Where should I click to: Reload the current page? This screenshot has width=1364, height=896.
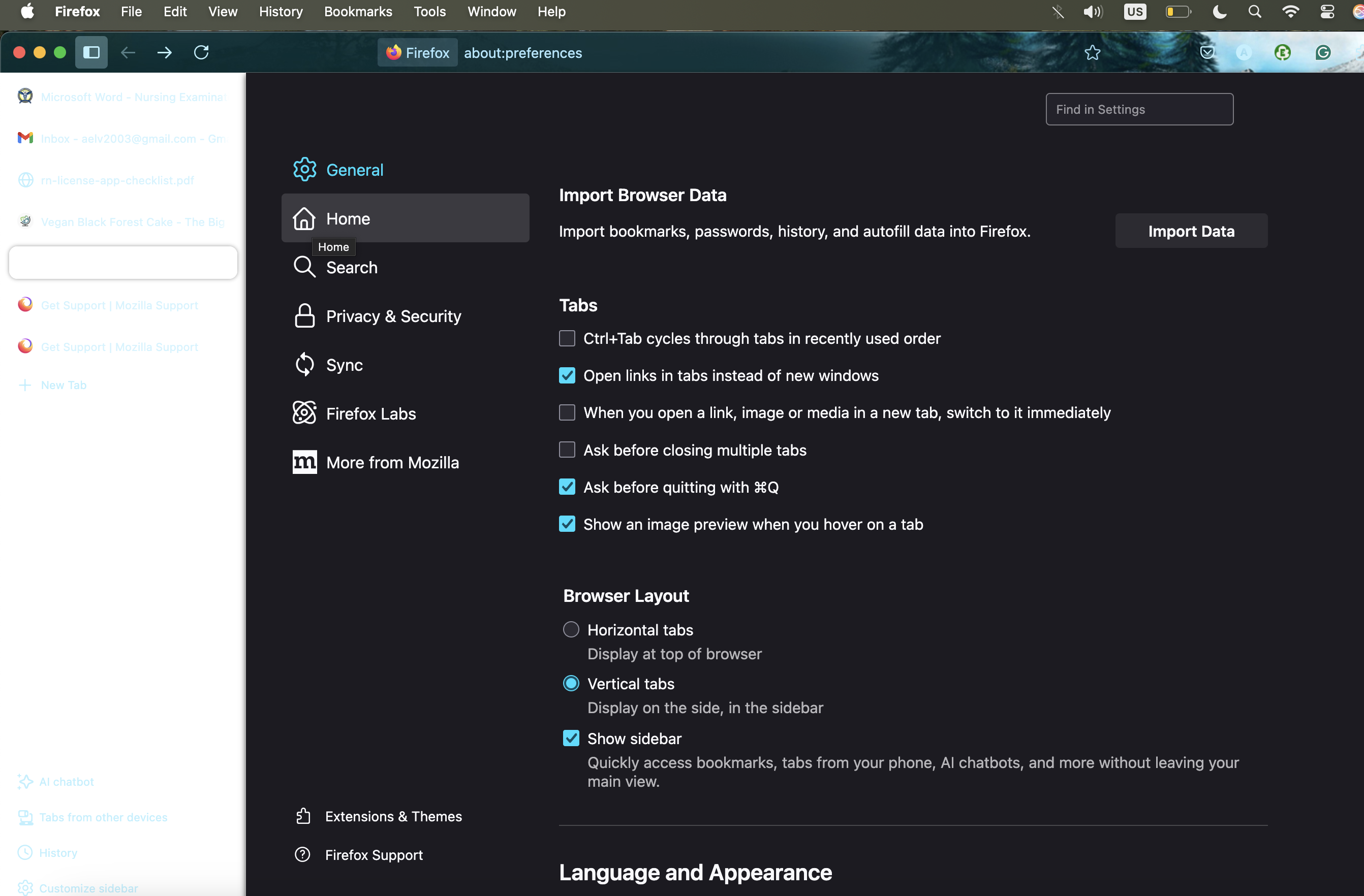click(x=201, y=53)
